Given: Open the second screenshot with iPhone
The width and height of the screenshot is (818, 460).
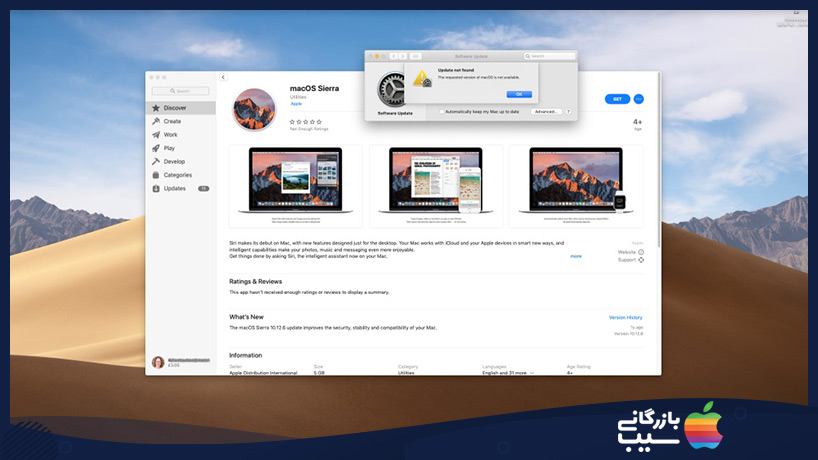Looking at the screenshot, I should [x=436, y=186].
